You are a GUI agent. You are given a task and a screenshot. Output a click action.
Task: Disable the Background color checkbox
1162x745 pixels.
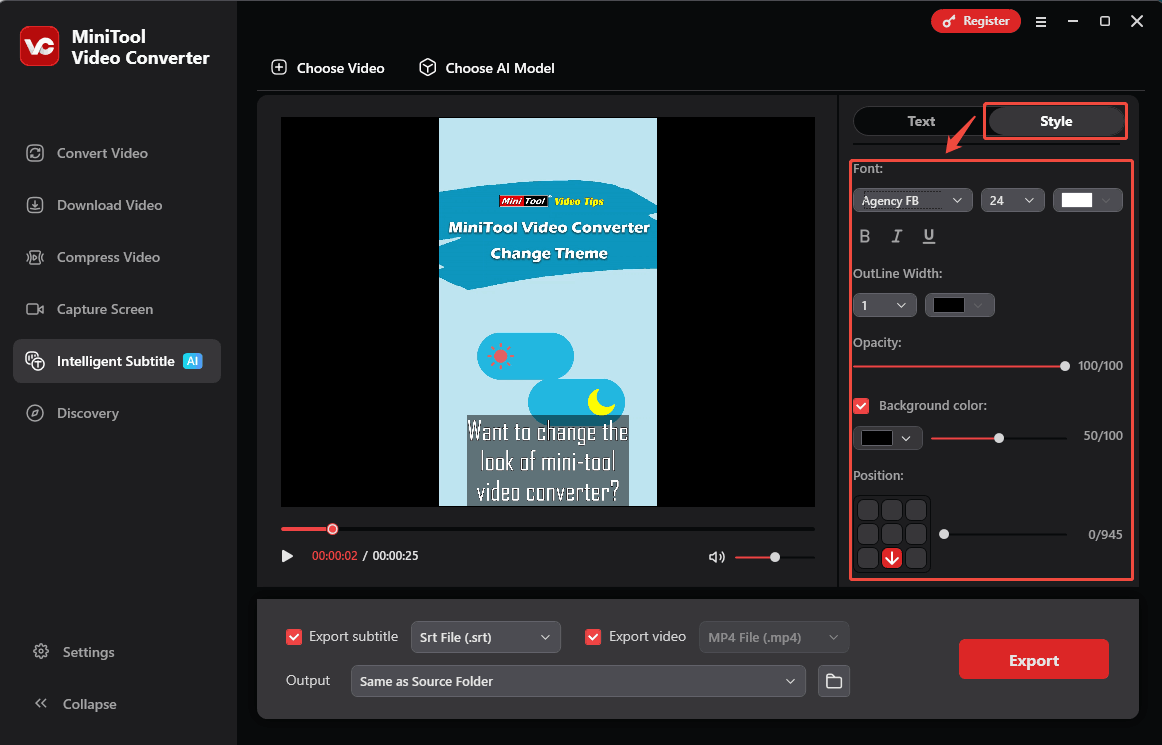coord(861,406)
